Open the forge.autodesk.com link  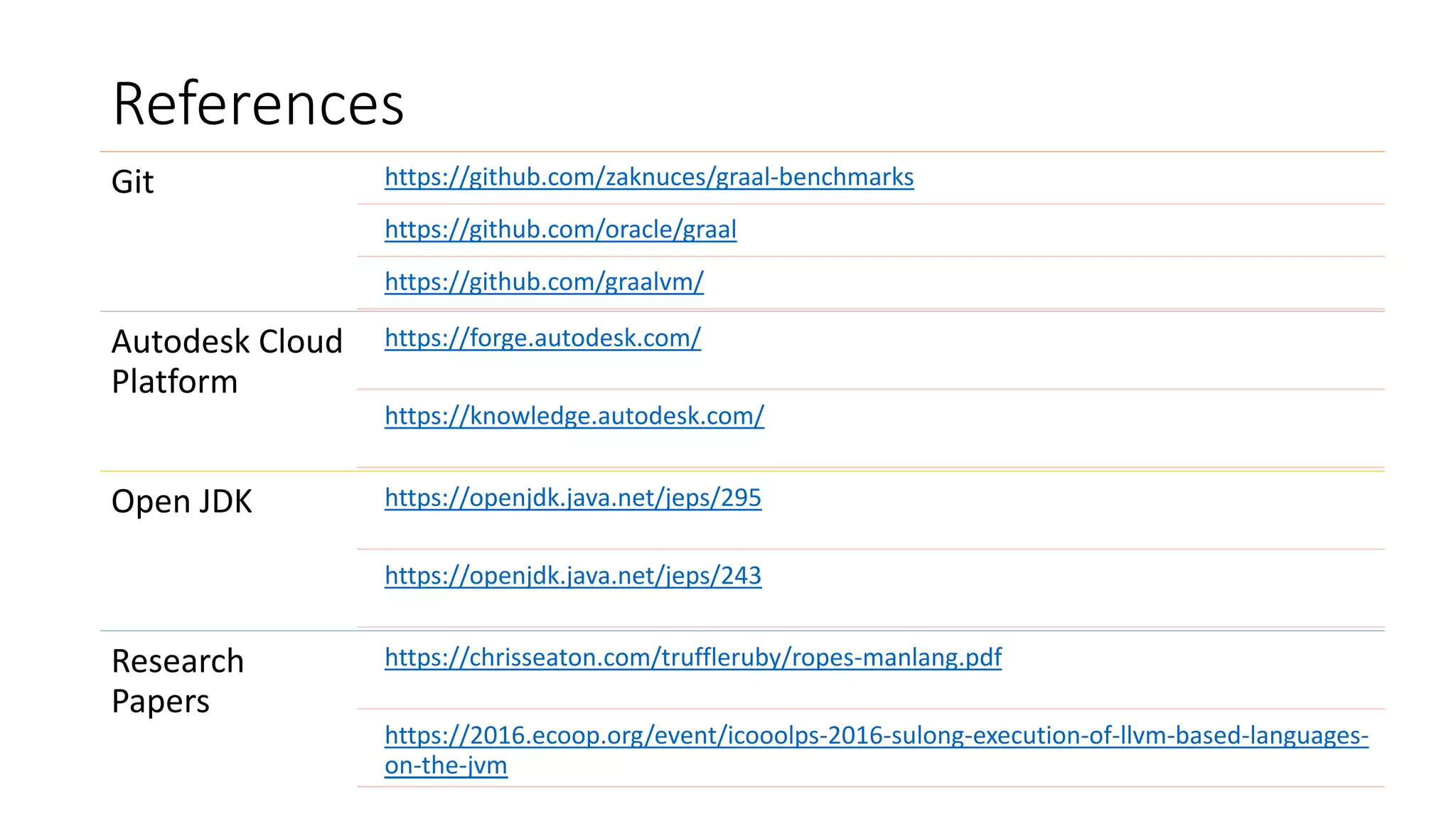point(542,338)
